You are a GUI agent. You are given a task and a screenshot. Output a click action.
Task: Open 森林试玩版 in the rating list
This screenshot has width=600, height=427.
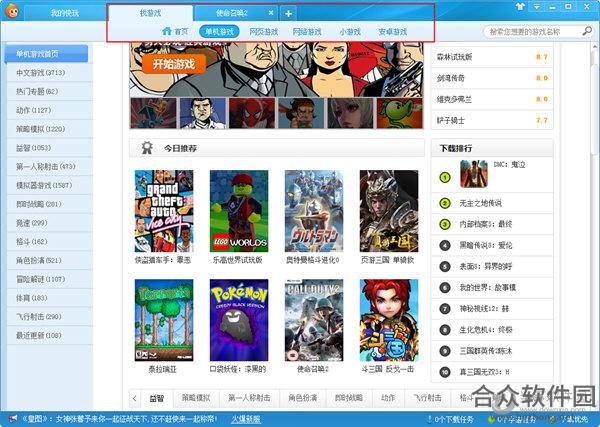492,57
